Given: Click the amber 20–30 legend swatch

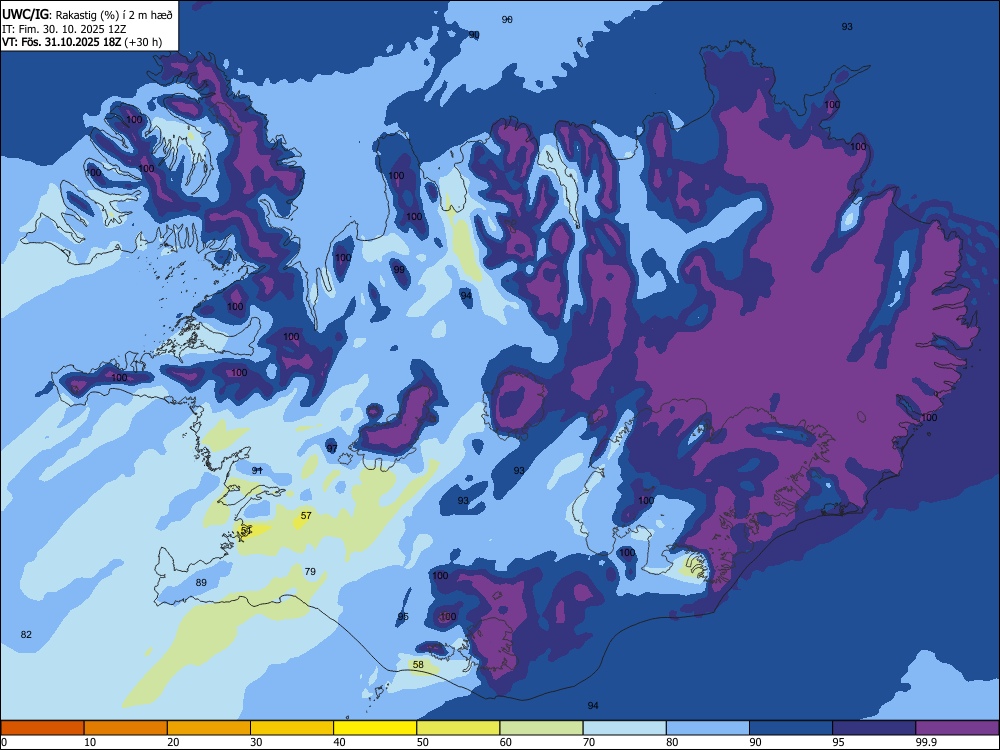Looking at the screenshot, I should [x=209, y=728].
